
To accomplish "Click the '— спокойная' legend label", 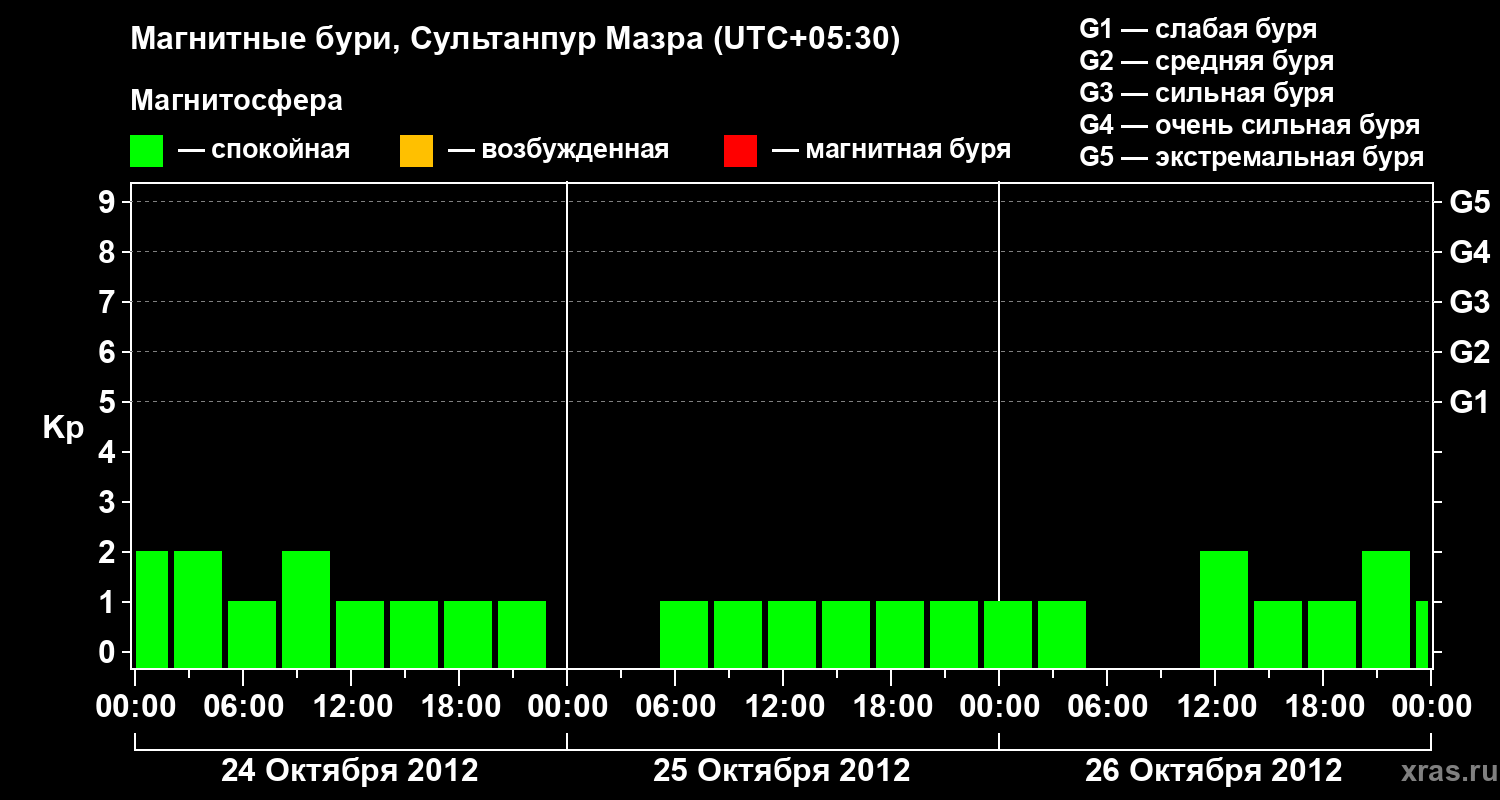I will (264, 151).
